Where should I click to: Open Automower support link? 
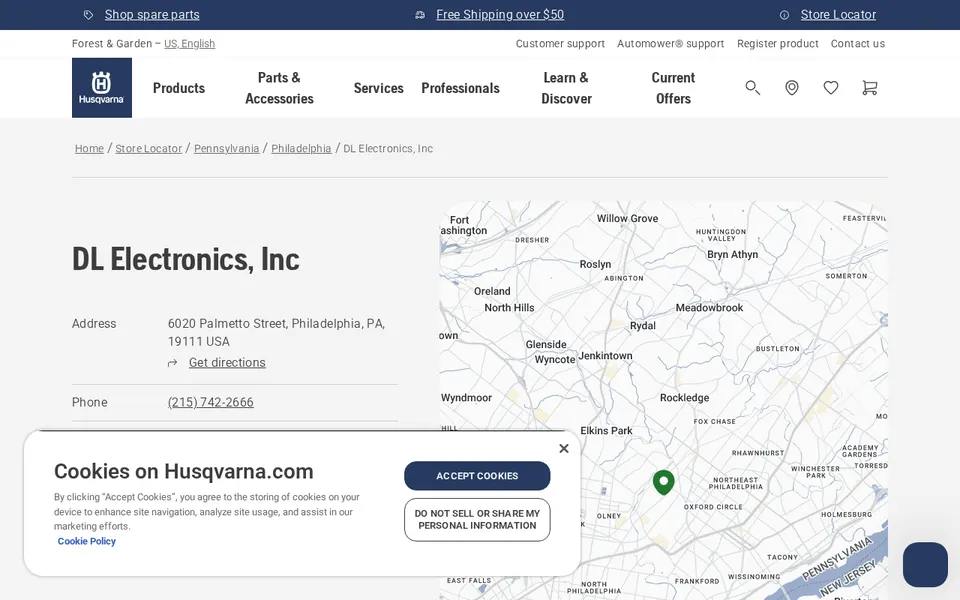tap(670, 43)
